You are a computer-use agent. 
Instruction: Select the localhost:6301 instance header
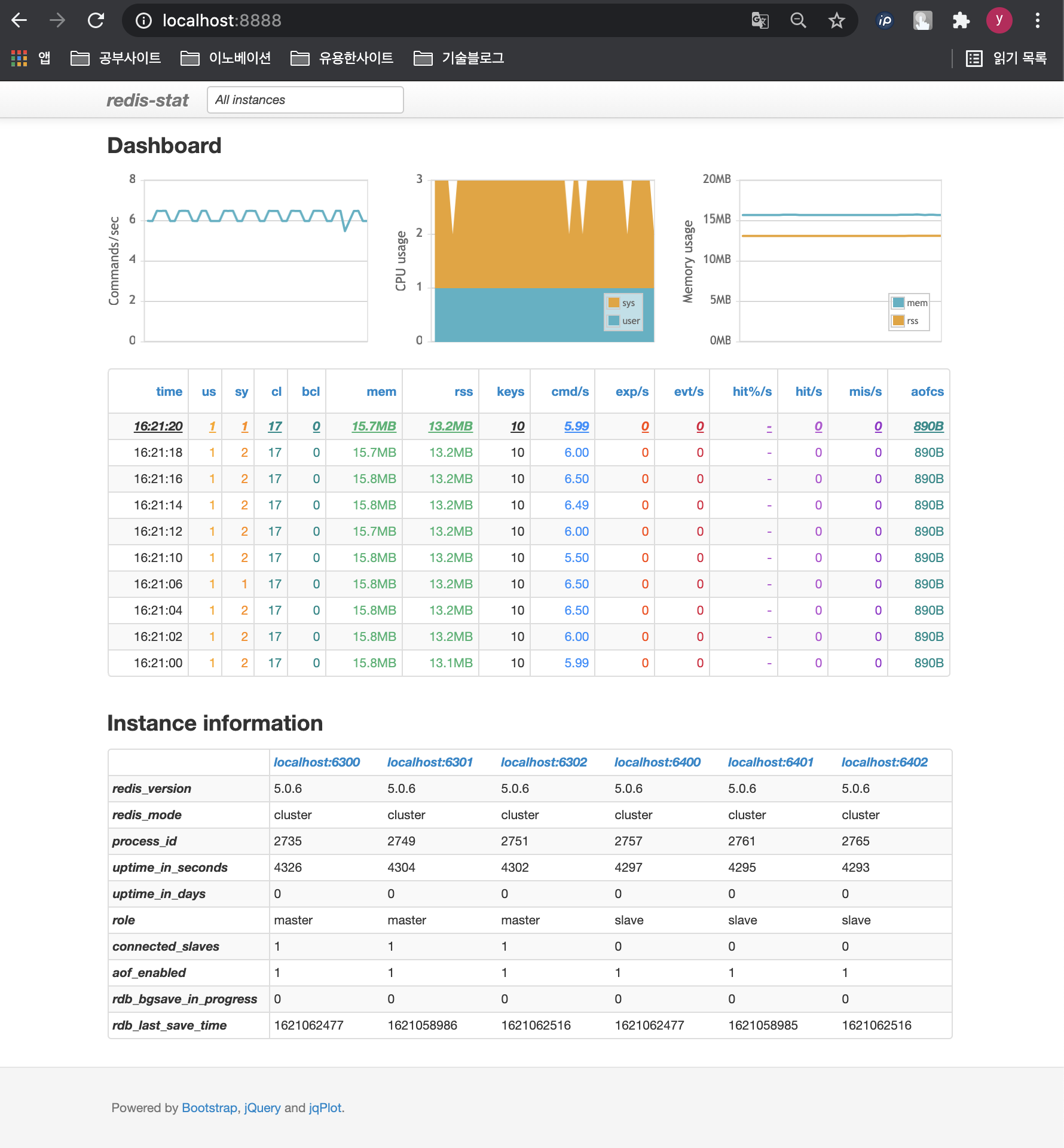tap(430, 762)
